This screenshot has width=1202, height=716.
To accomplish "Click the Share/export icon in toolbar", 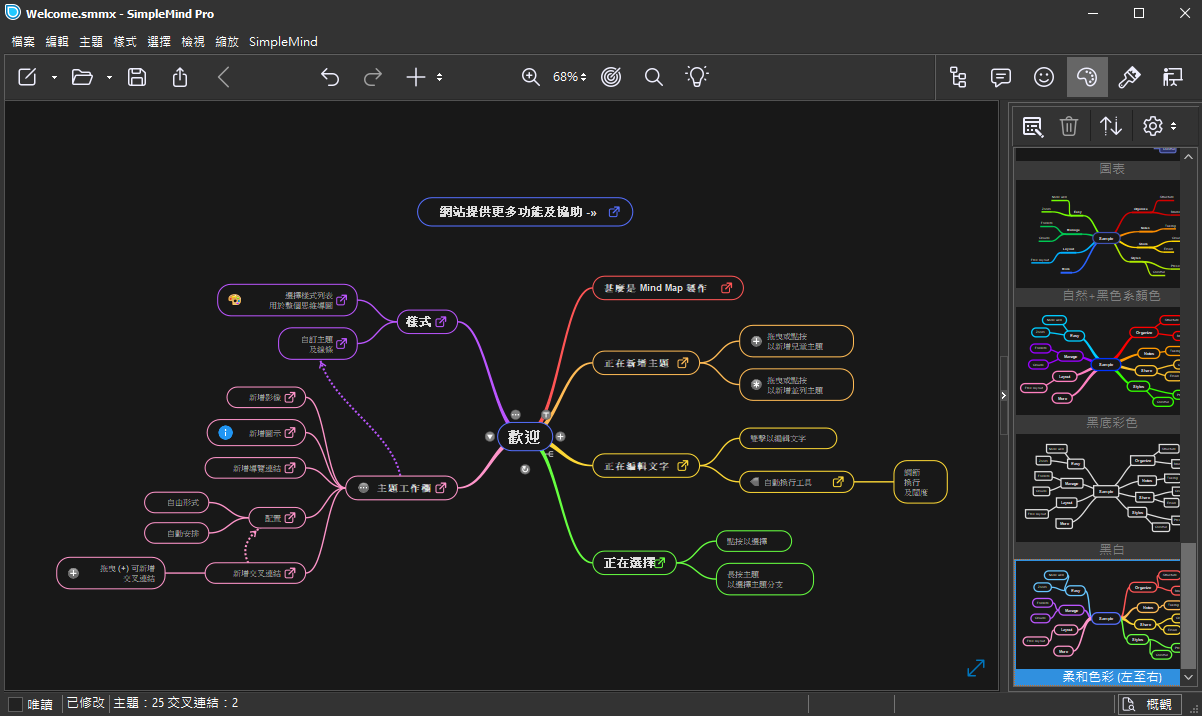I will coord(180,77).
